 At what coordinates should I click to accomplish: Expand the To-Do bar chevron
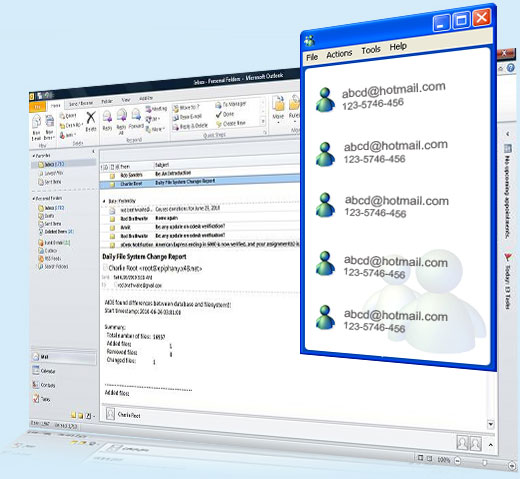click(508, 134)
